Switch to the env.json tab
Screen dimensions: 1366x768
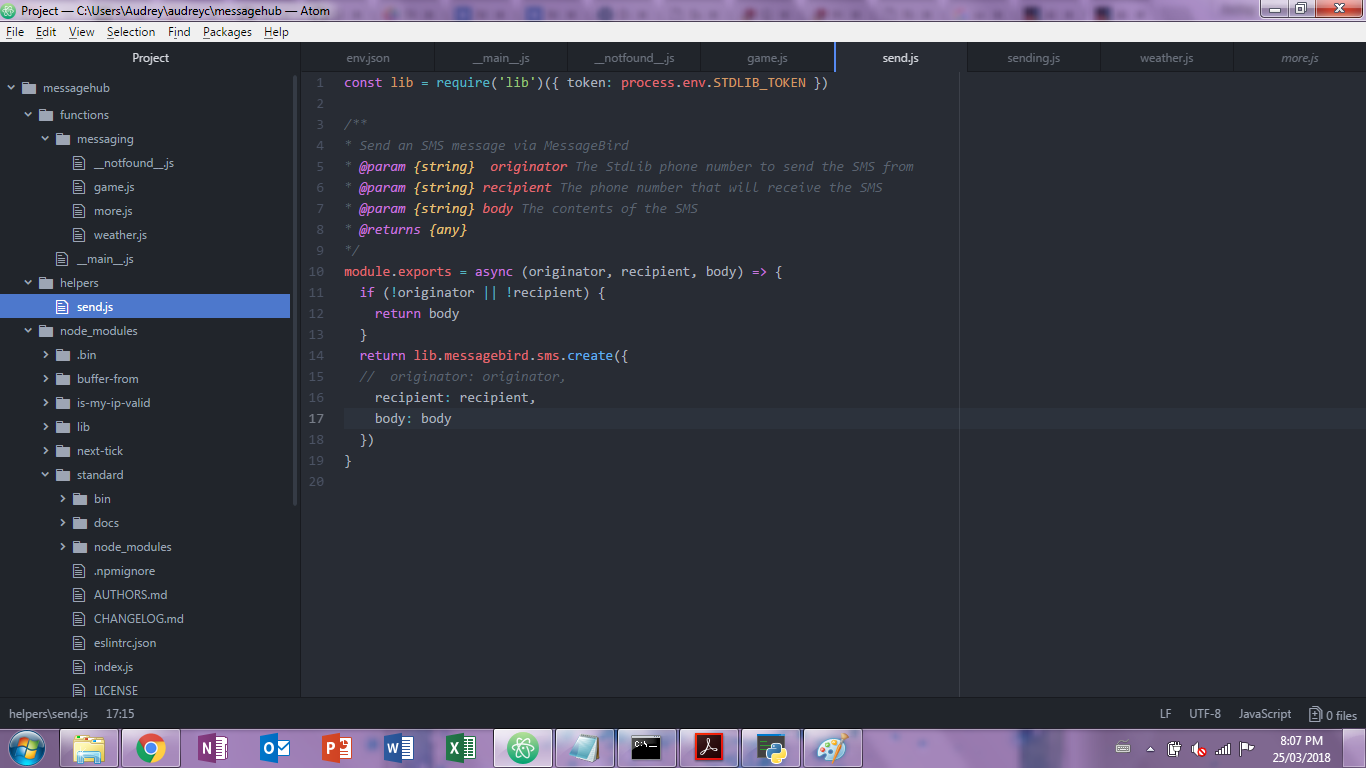click(x=368, y=58)
